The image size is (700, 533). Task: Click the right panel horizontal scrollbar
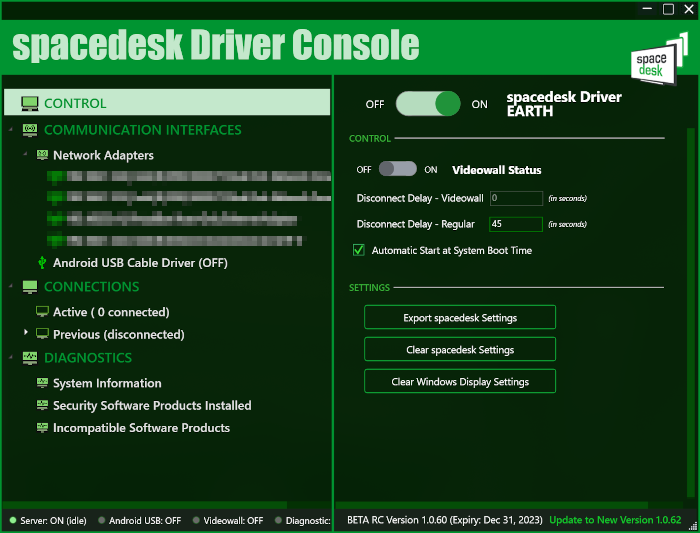pos(492,505)
